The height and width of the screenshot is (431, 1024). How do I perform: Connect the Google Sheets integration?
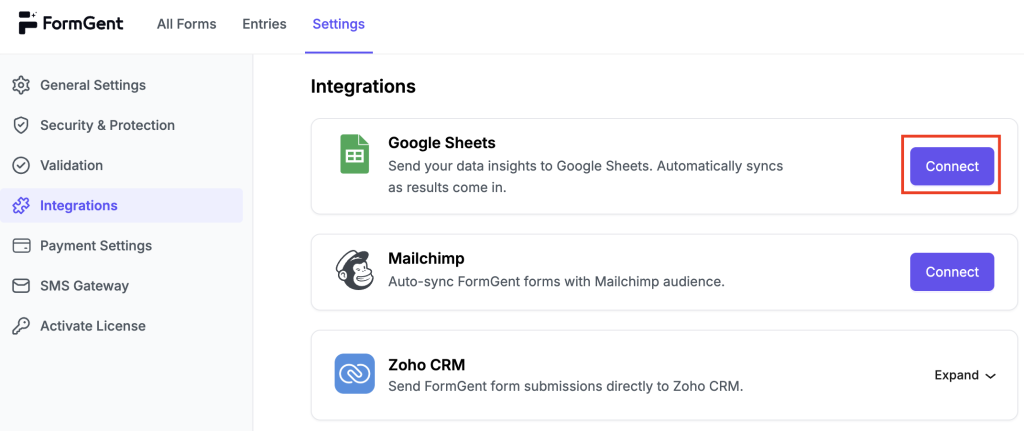click(x=952, y=166)
